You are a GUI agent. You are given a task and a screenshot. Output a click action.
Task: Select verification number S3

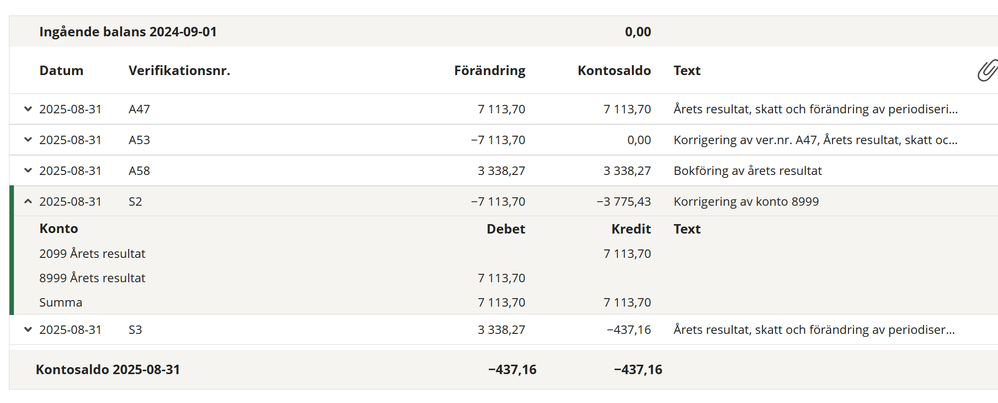(135, 329)
